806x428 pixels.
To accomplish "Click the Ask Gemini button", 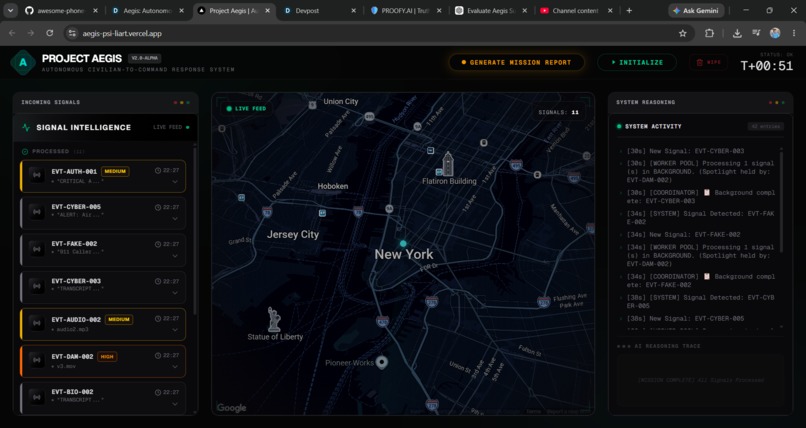I will (x=697, y=11).
